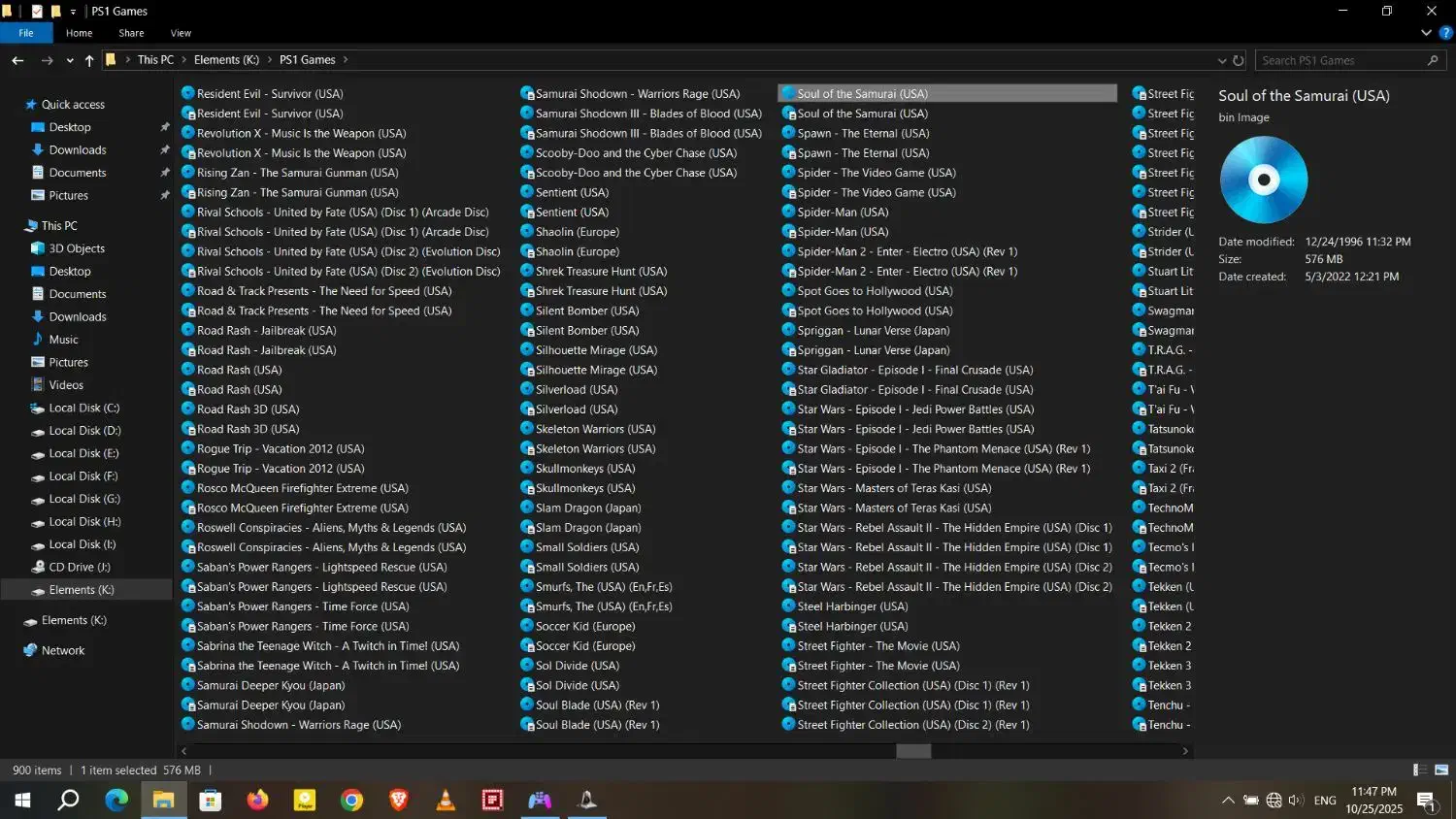1456x819 pixels.
Task: Open the View ribbon tab
Action: (x=181, y=33)
